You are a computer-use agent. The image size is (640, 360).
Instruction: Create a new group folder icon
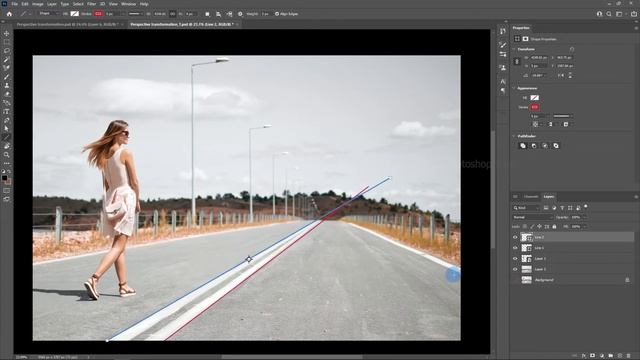click(611, 356)
